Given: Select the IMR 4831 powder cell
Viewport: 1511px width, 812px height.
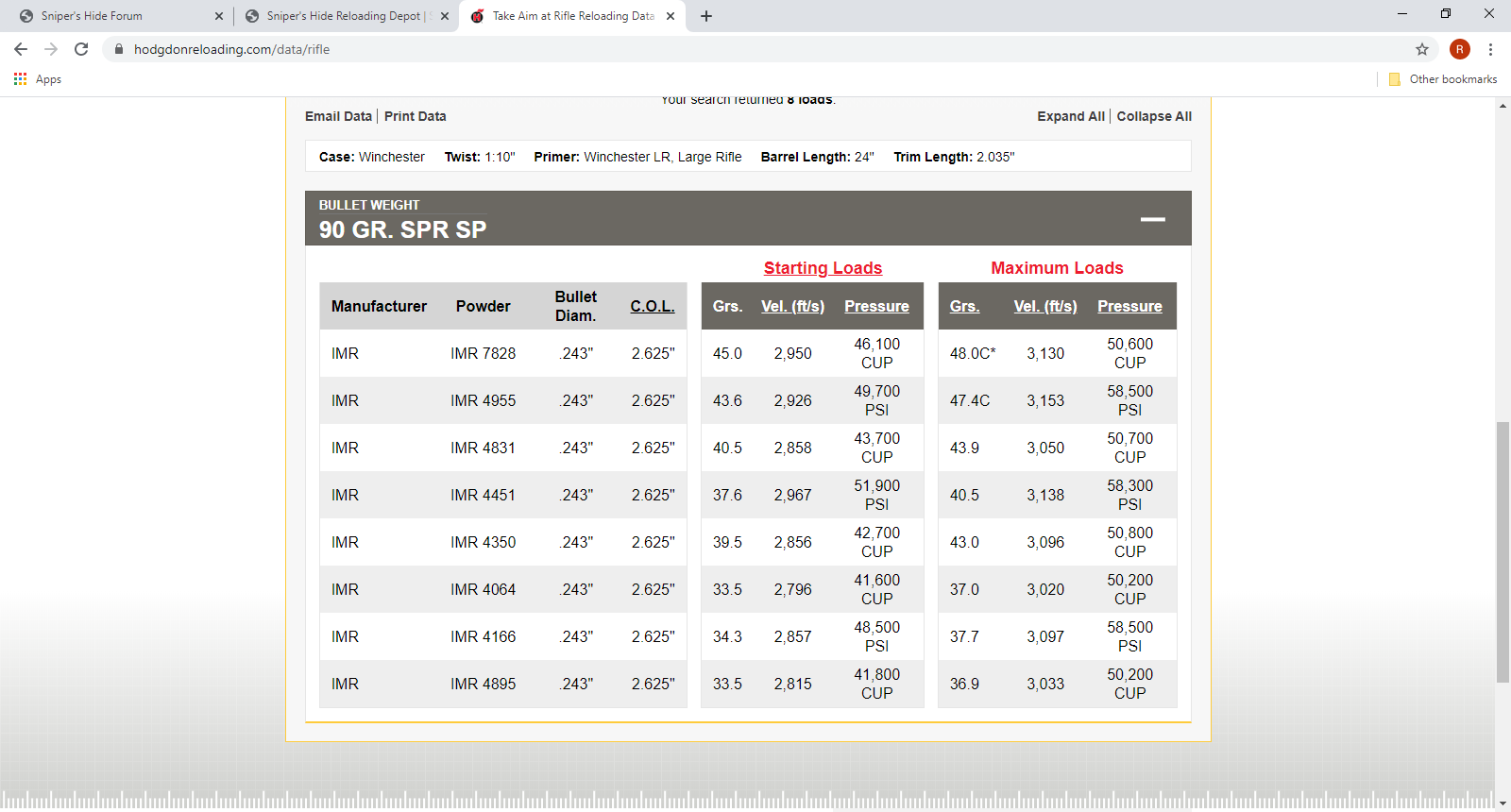Looking at the screenshot, I should coord(483,448).
